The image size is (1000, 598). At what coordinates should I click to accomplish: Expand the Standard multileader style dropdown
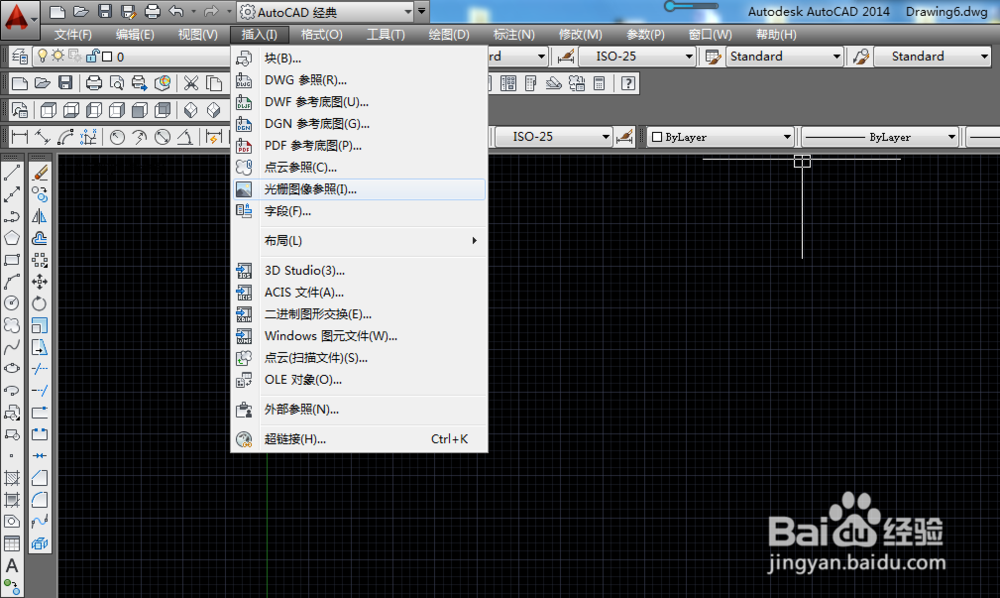point(984,57)
